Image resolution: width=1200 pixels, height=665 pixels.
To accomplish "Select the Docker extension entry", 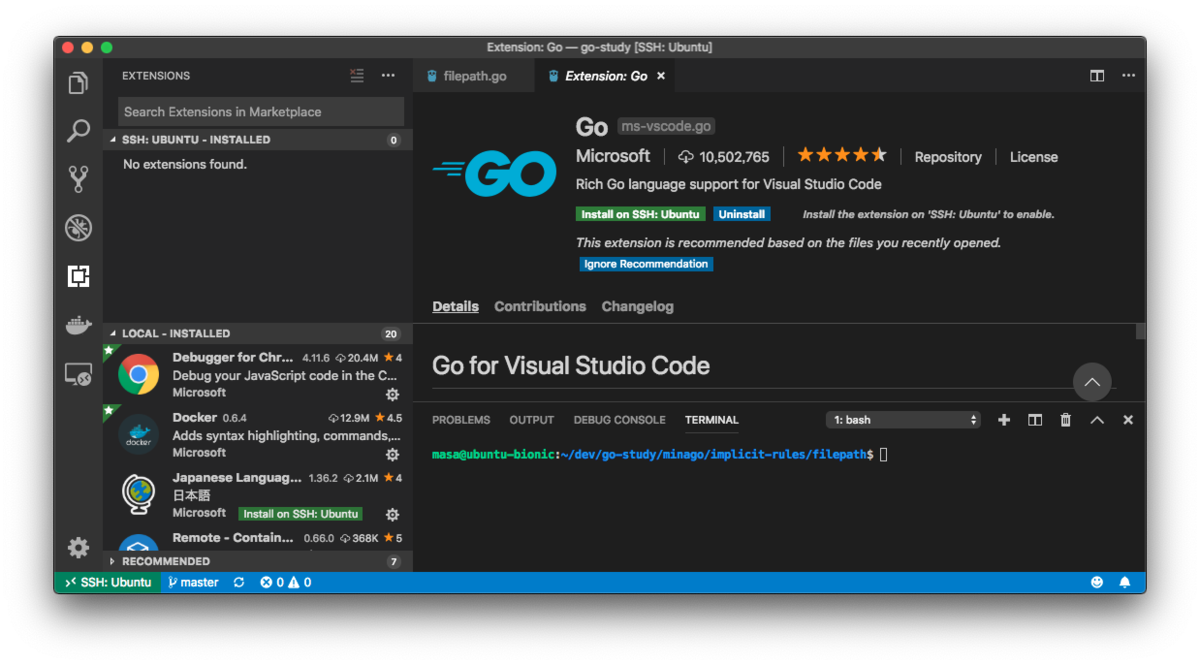I will click(x=257, y=435).
